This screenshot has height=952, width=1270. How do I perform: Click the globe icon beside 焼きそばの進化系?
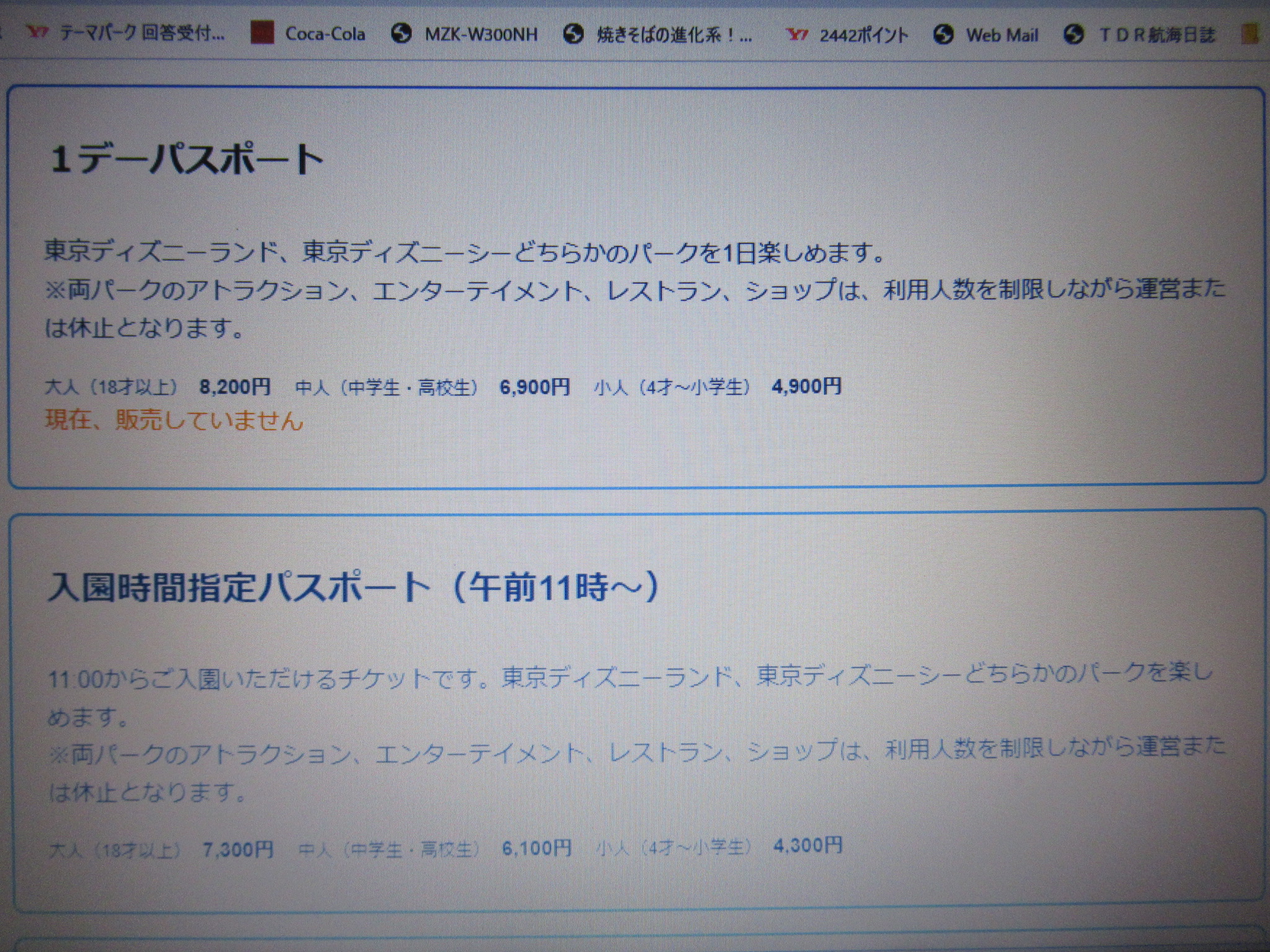[x=574, y=35]
